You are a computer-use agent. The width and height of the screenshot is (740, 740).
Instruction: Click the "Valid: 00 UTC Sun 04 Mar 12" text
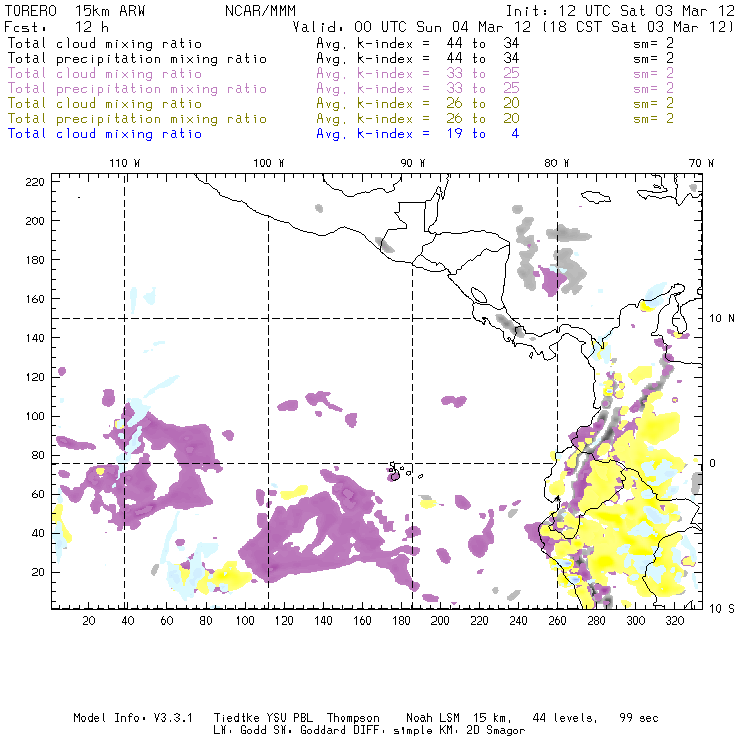(412, 27)
